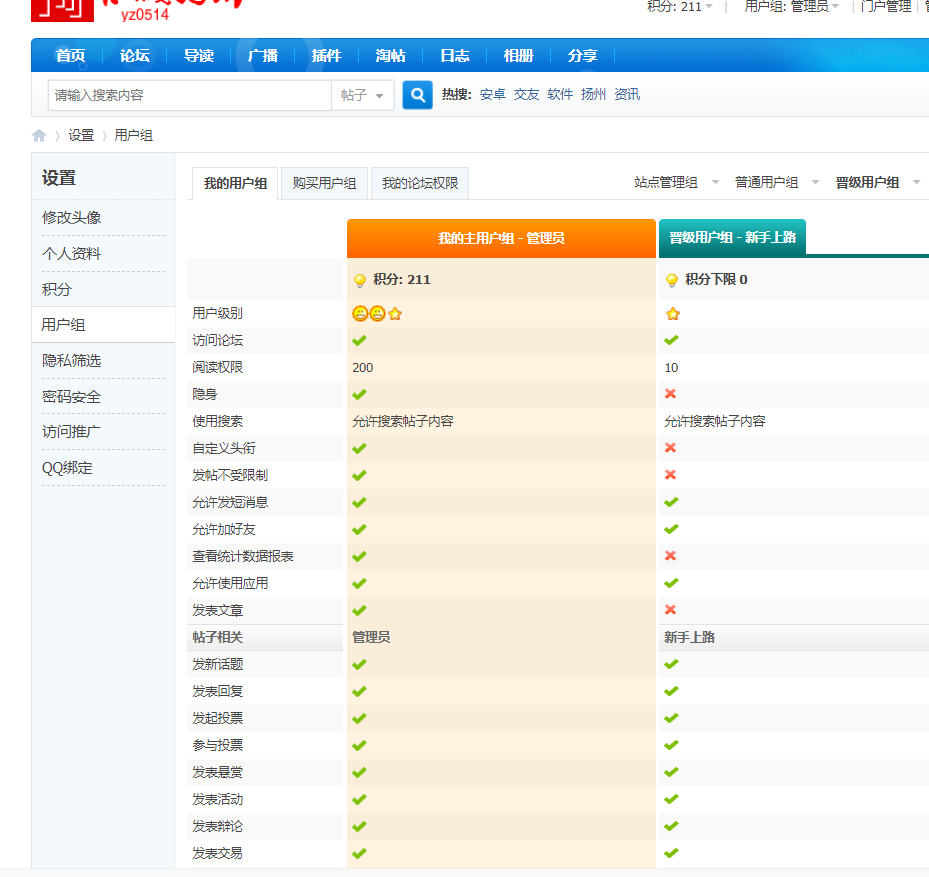This screenshot has height=877, width=929.
Task: Click hot search link 软件
Action: click(x=560, y=94)
